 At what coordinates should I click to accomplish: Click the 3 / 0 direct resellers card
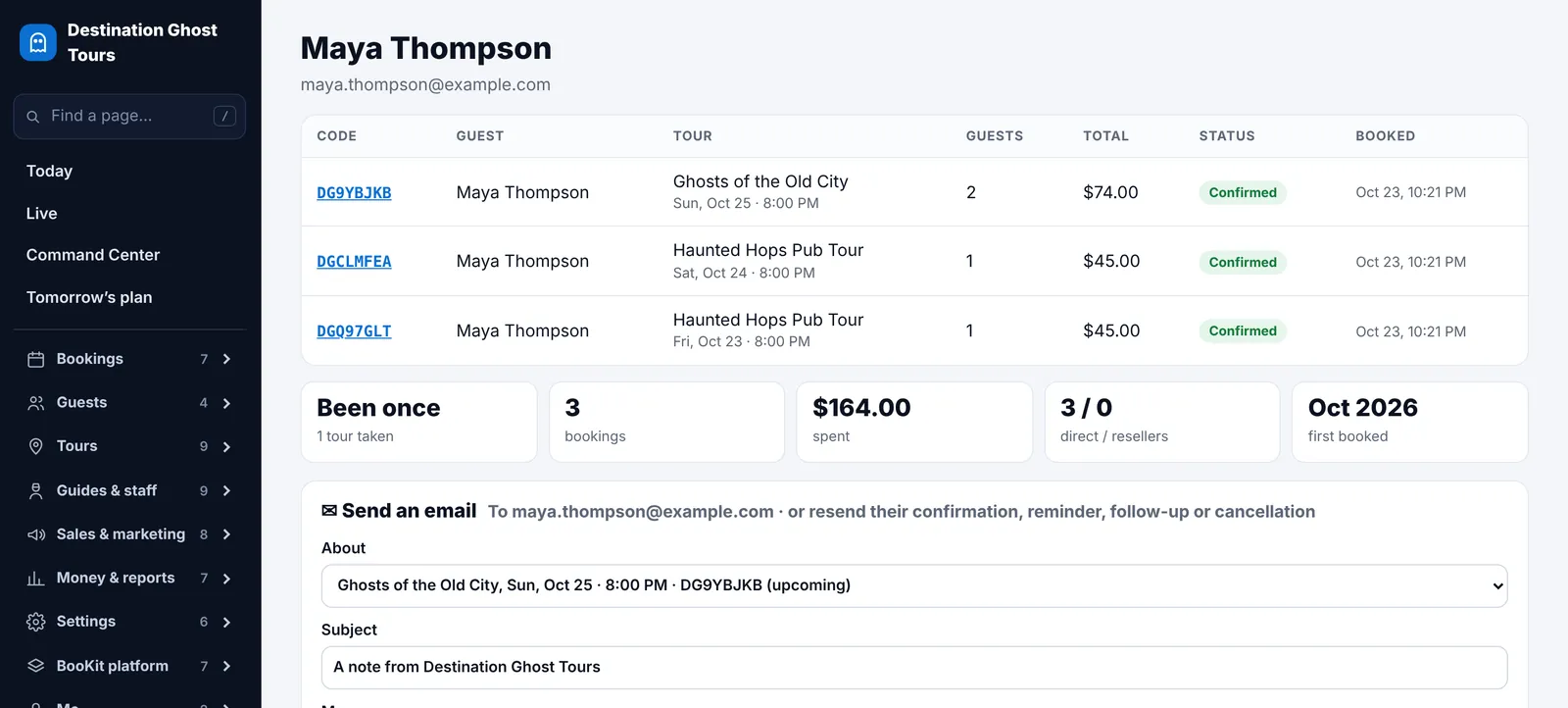click(x=1162, y=422)
